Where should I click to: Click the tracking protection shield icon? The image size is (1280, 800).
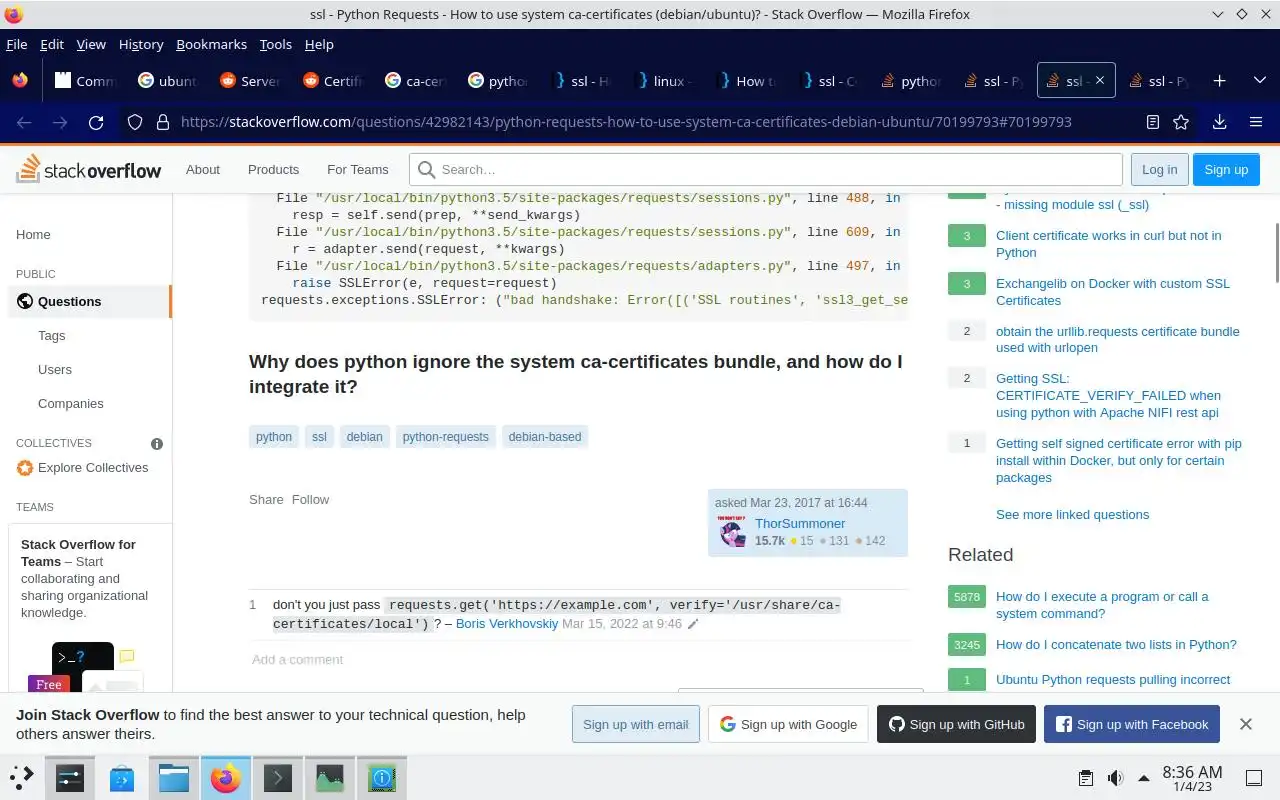(135, 122)
